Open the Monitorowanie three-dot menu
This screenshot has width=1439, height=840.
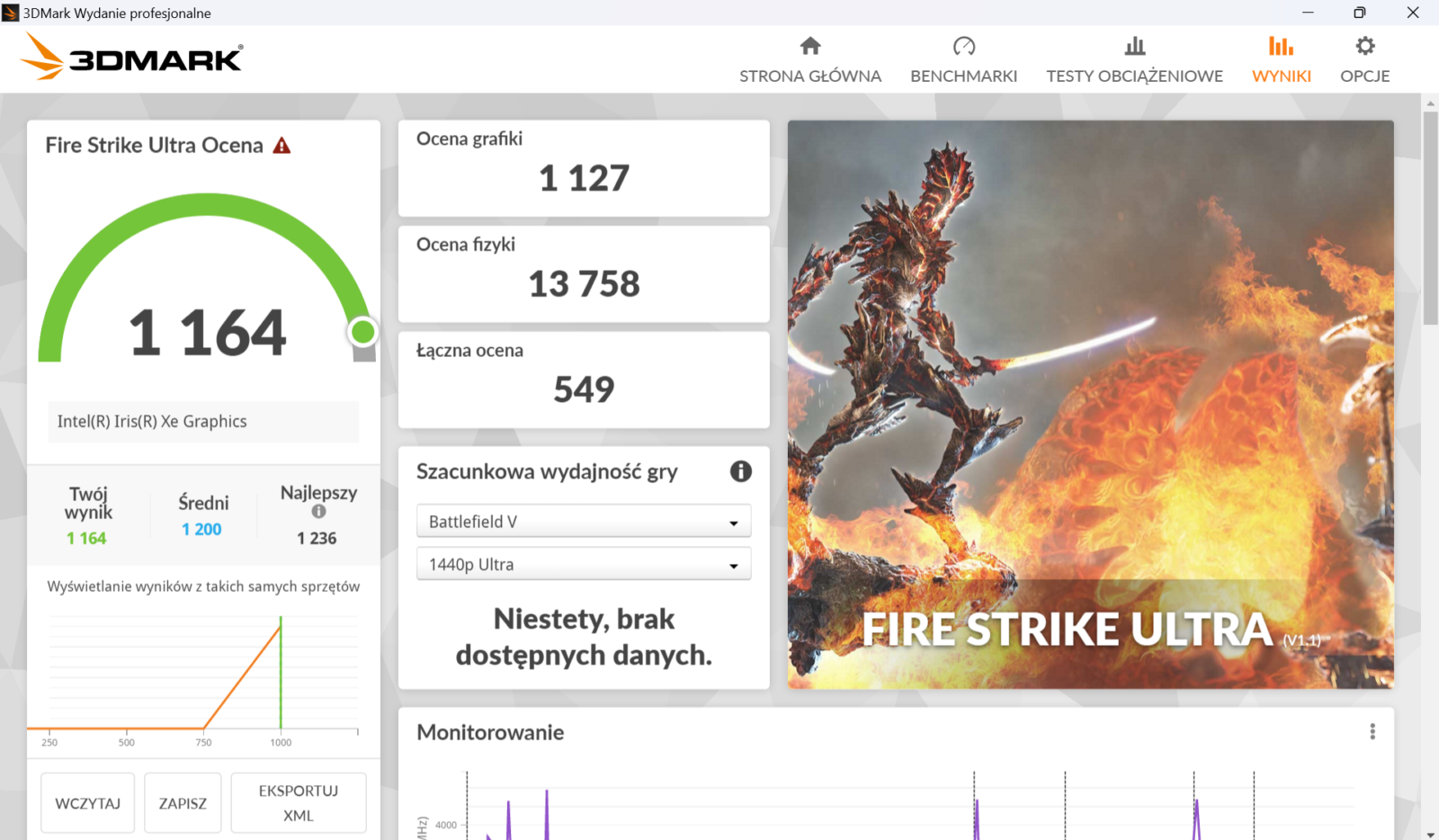1372,732
